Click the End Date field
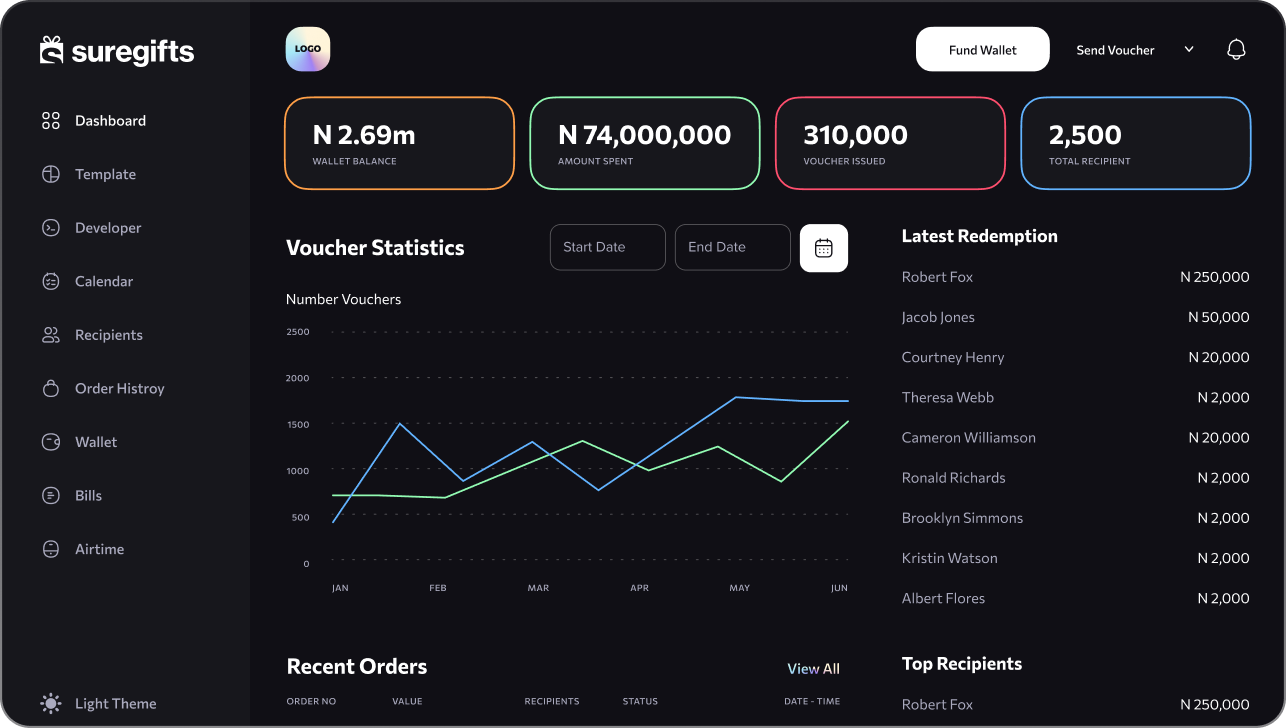This screenshot has width=1286, height=728. tap(732, 247)
